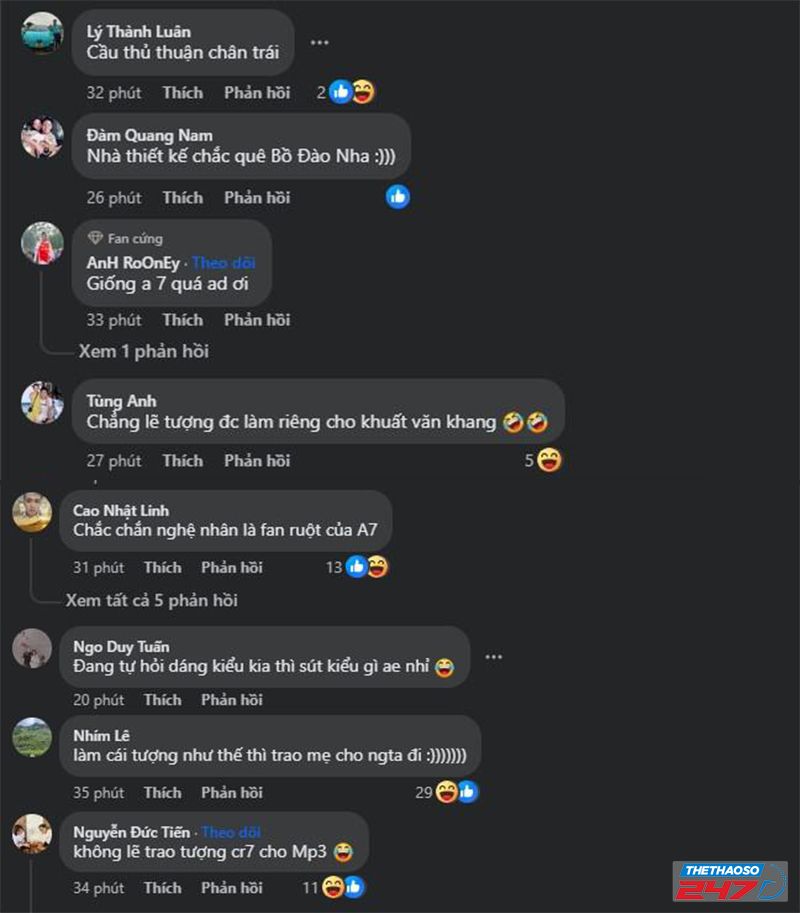
Task: Expand Xem tất cả 5 phản hồi
Action: pyautogui.click(x=151, y=601)
